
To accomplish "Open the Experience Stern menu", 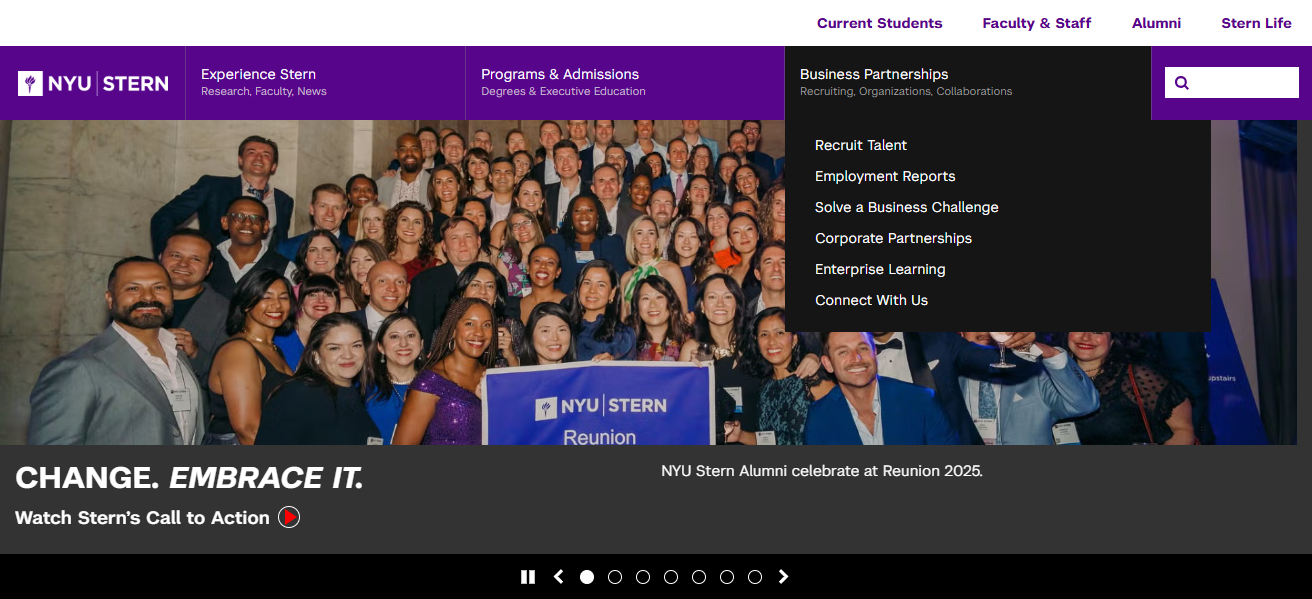I will click(x=325, y=83).
